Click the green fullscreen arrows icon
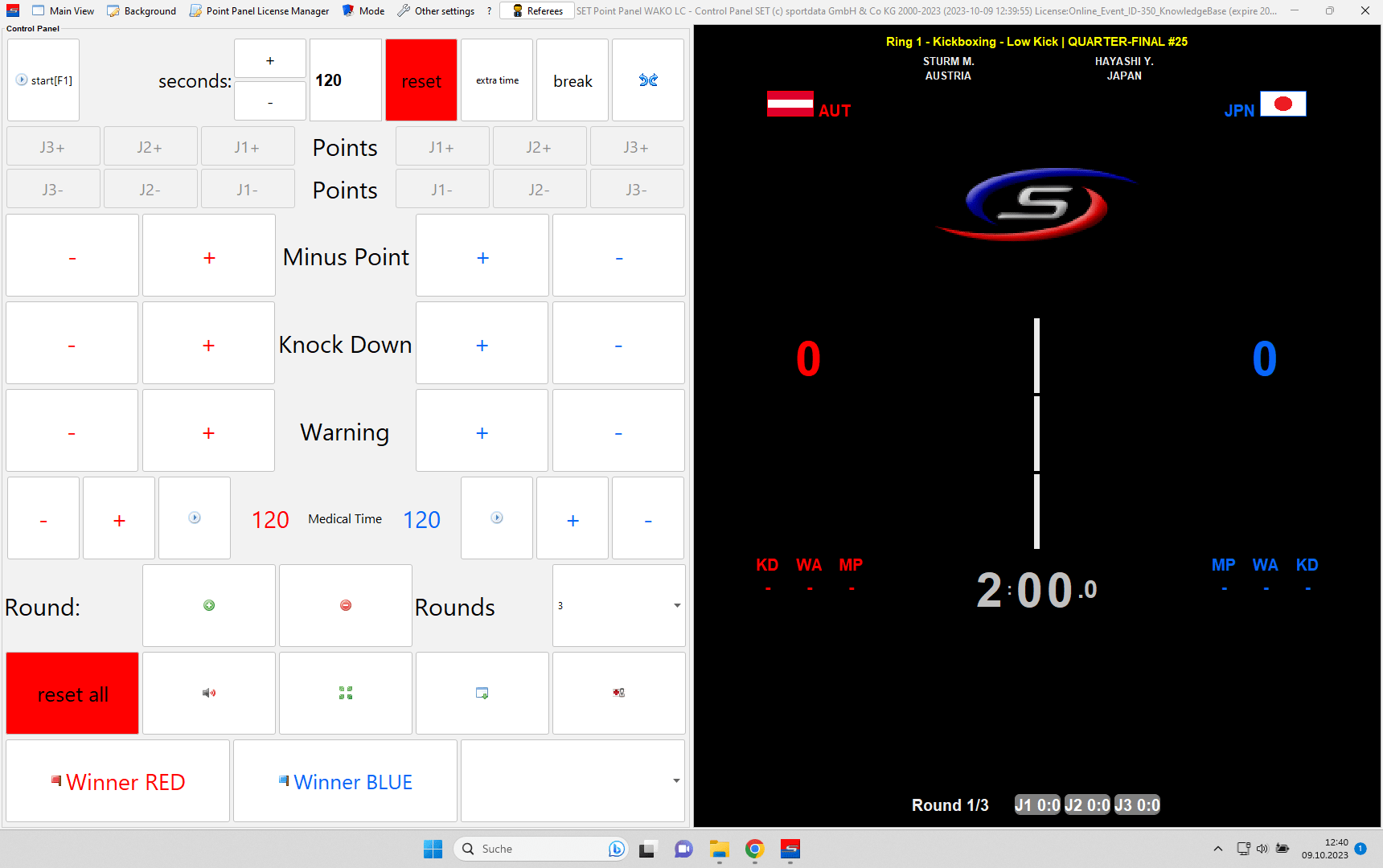This screenshot has height=868, width=1383. pyautogui.click(x=346, y=693)
